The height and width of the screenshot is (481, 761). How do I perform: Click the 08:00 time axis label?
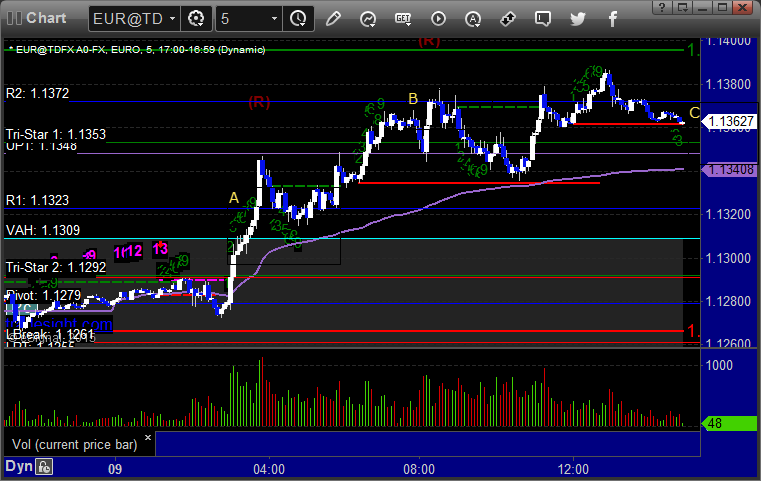(x=419, y=469)
